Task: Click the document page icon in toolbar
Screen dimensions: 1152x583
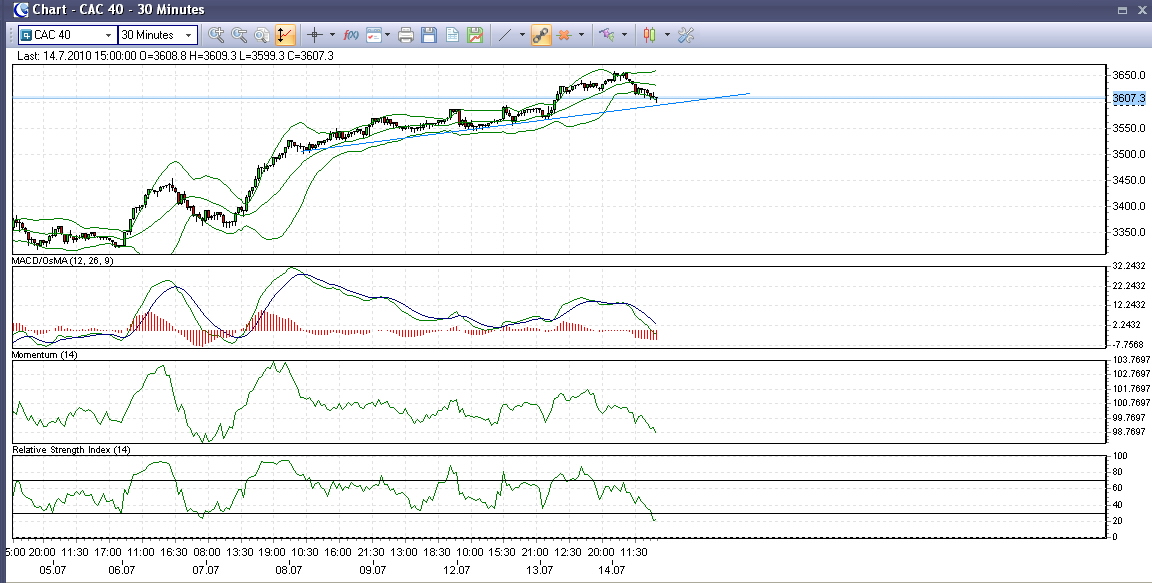Action: point(452,35)
